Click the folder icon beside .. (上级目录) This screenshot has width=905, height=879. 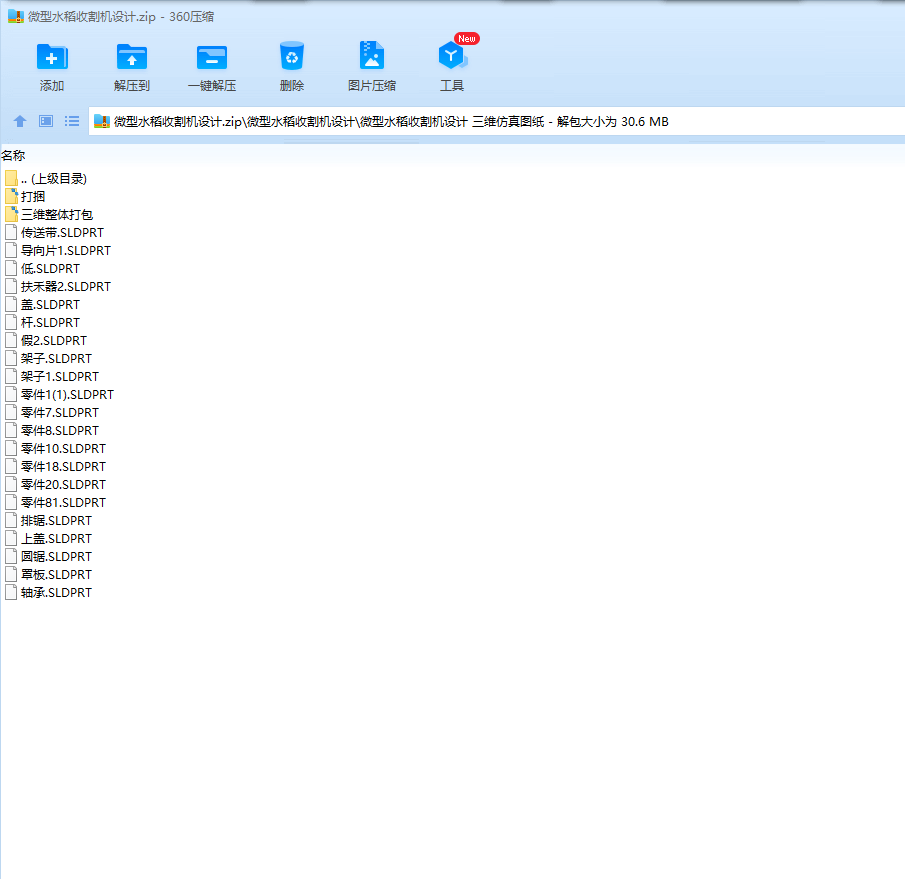(x=11, y=179)
